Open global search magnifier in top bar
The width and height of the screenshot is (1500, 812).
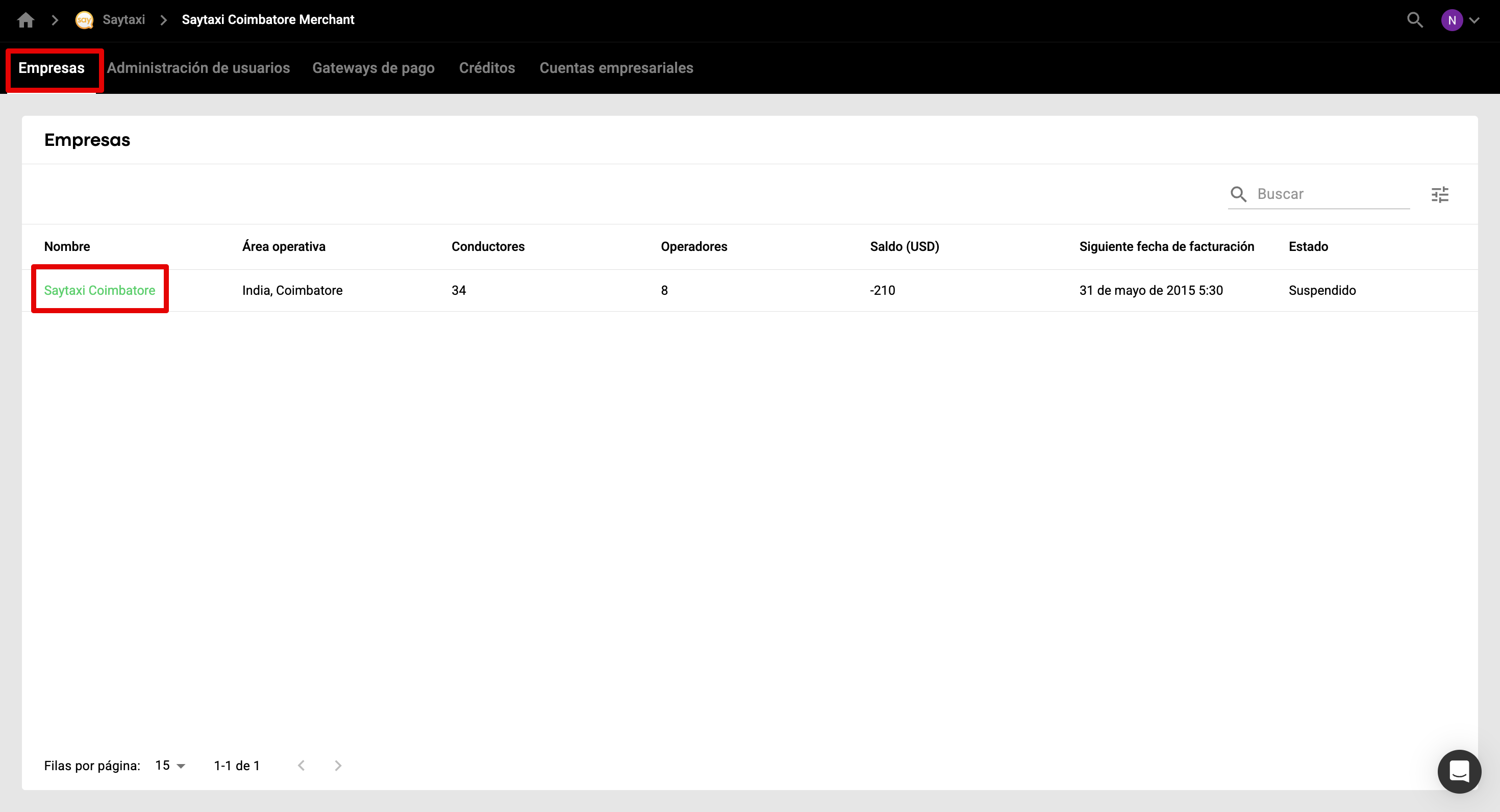point(1414,20)
